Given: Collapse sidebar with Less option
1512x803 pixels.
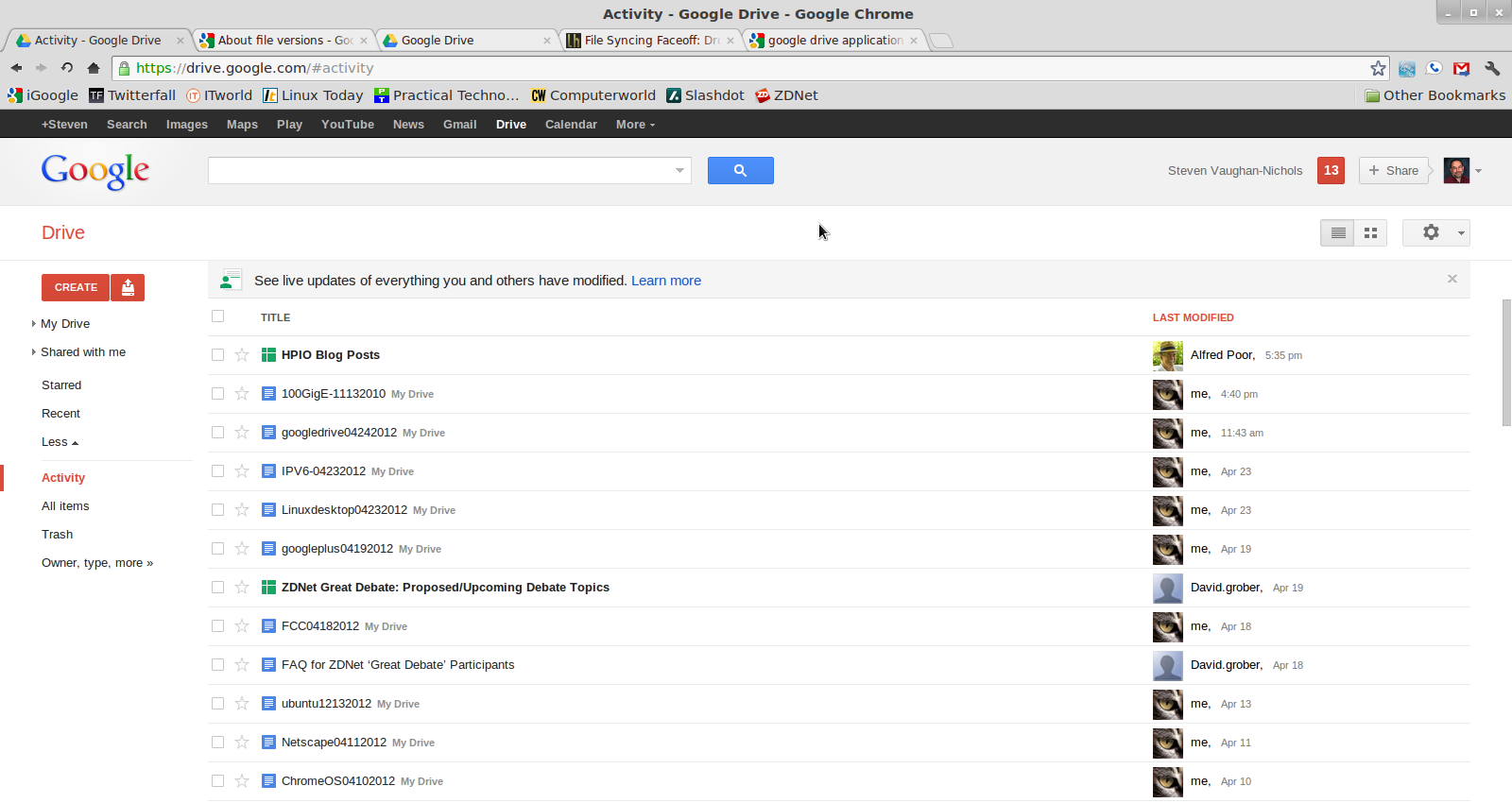Looking at the screenshot, I should 60,442.
